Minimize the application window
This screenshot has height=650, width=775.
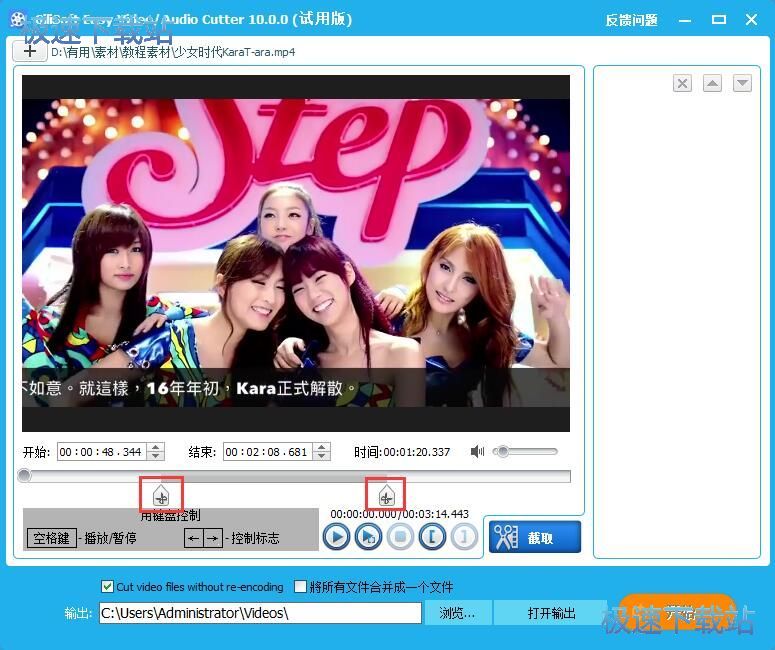[x=685, y=20]
